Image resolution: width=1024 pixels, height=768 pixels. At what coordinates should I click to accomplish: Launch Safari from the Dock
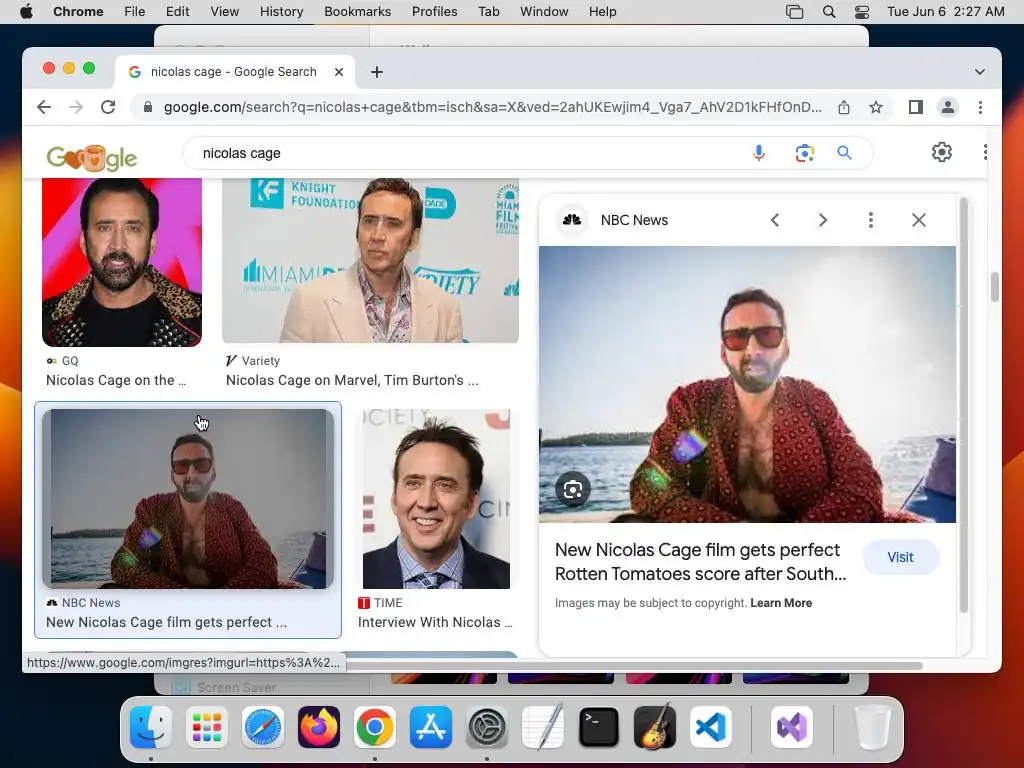(x=263, y=727)
